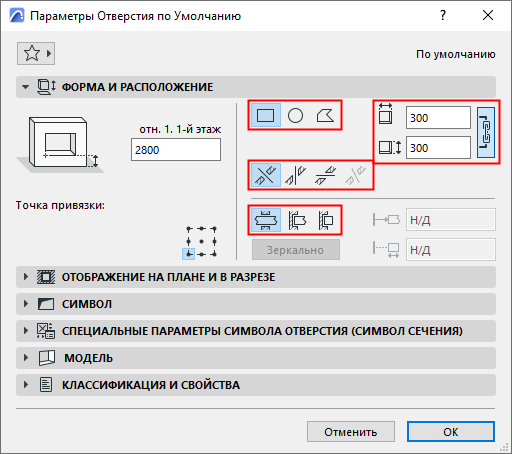
Task: Click the Классификация и свойства panel icon
Action: (x=46, y=385)
